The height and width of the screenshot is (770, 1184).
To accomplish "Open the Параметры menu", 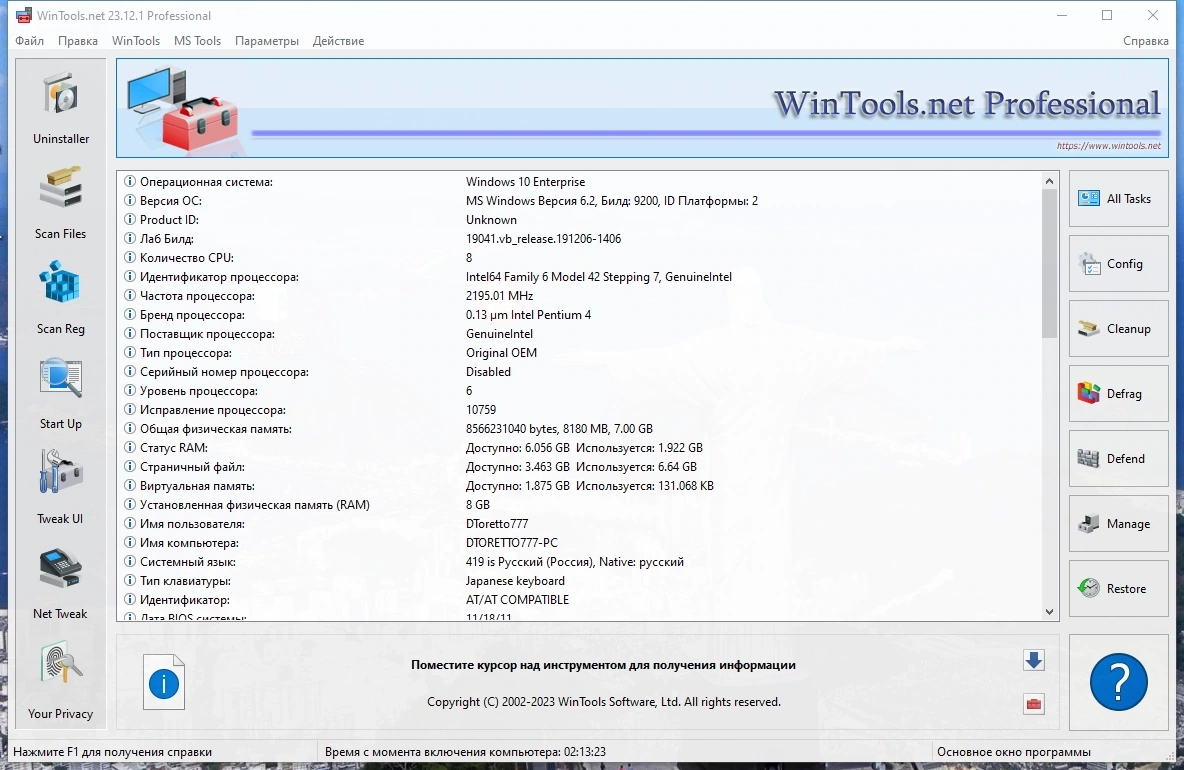I will tap(267, 41).
